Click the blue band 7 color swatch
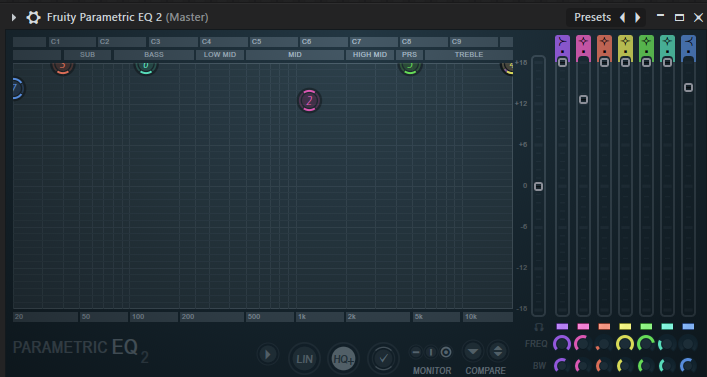Viewport: 707px width, 377px height. click(x=689, y=326)
